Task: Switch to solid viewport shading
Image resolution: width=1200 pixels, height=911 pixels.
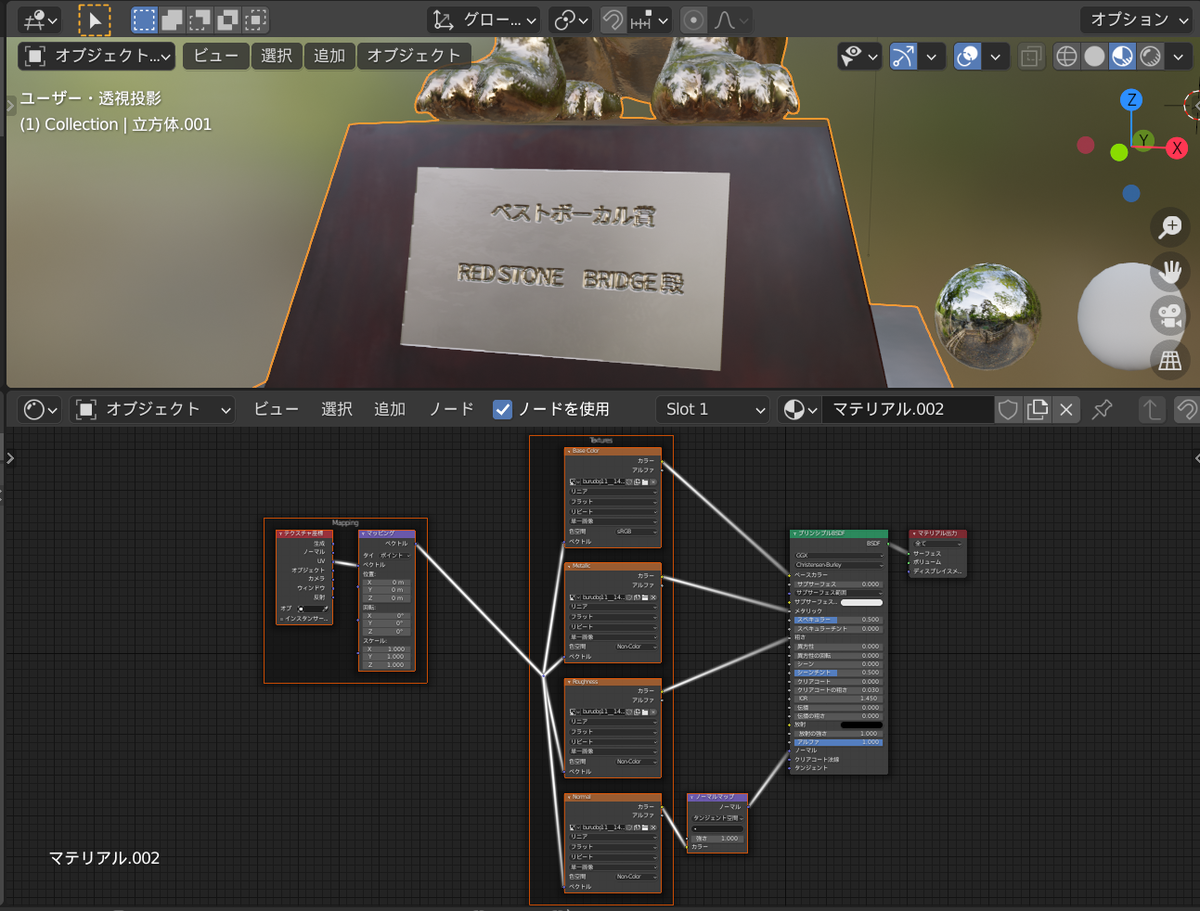Action: click(x=1095, y=57)
